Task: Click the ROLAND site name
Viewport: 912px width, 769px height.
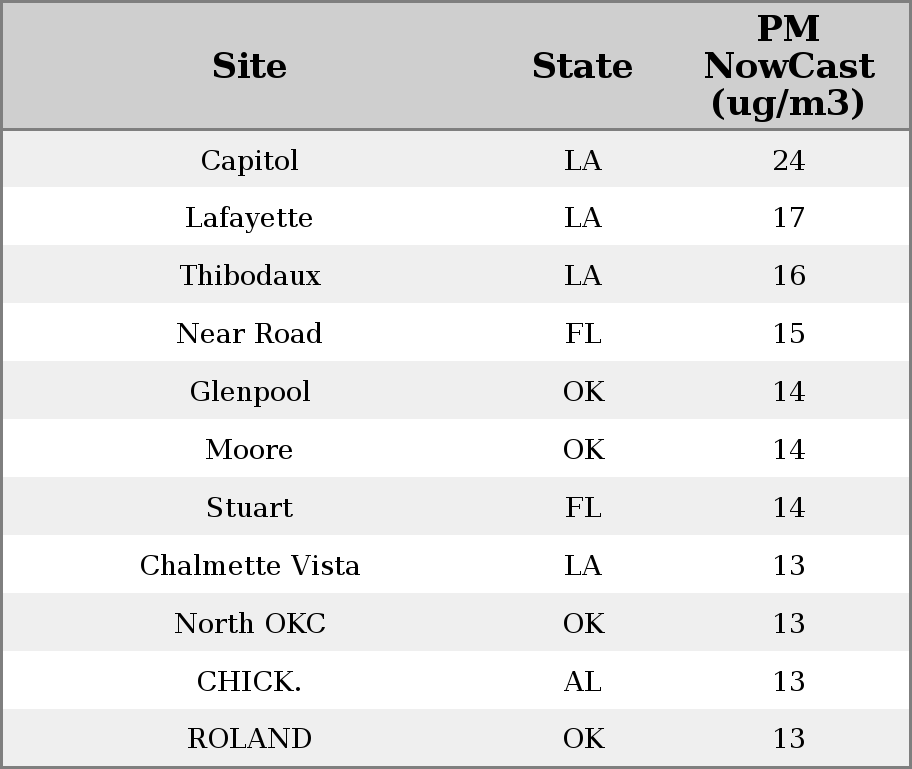Action: tap(249, 738)
